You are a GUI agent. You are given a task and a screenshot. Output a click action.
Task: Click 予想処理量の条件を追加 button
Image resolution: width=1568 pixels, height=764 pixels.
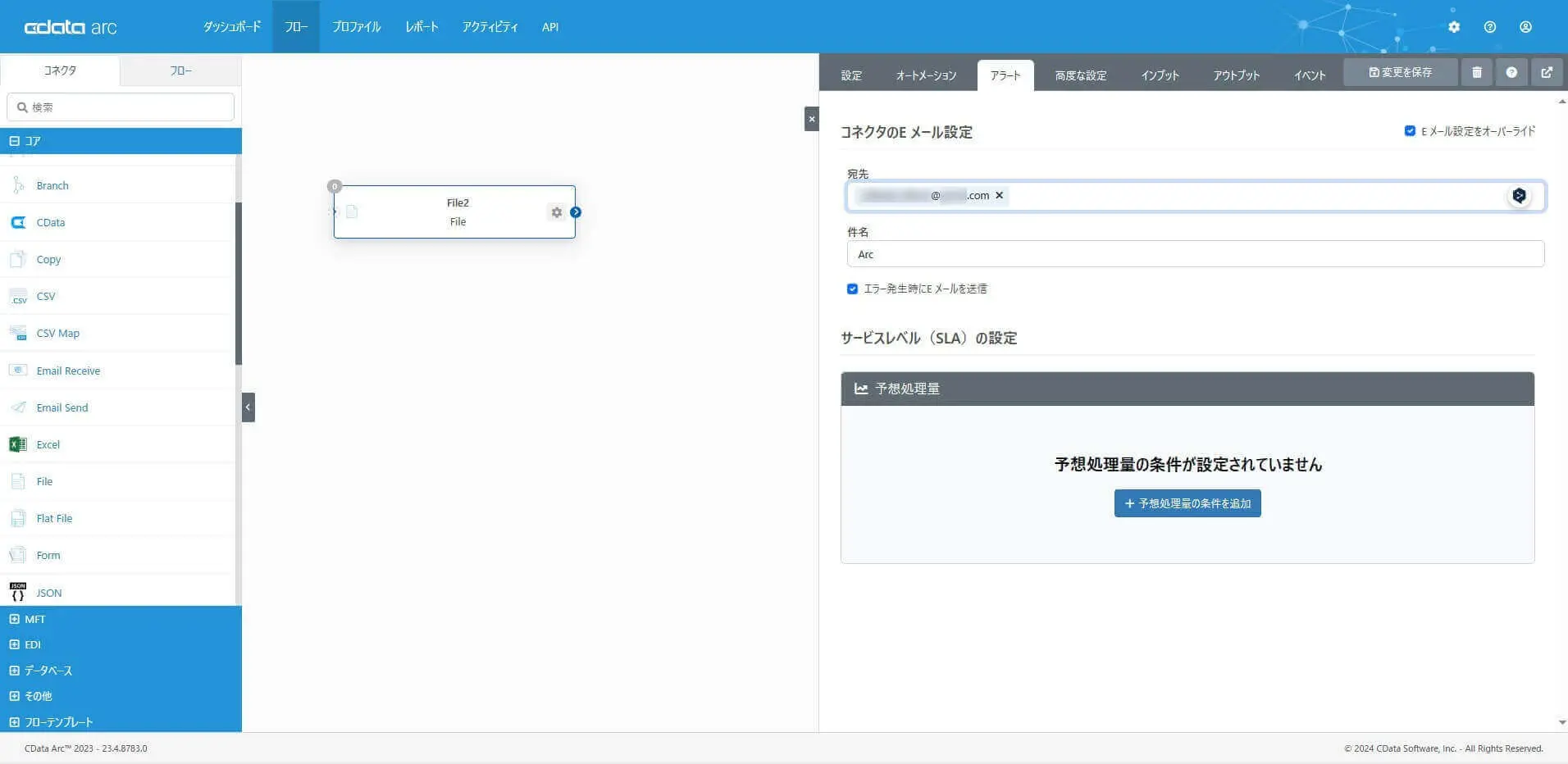(x=1187, y=503)
